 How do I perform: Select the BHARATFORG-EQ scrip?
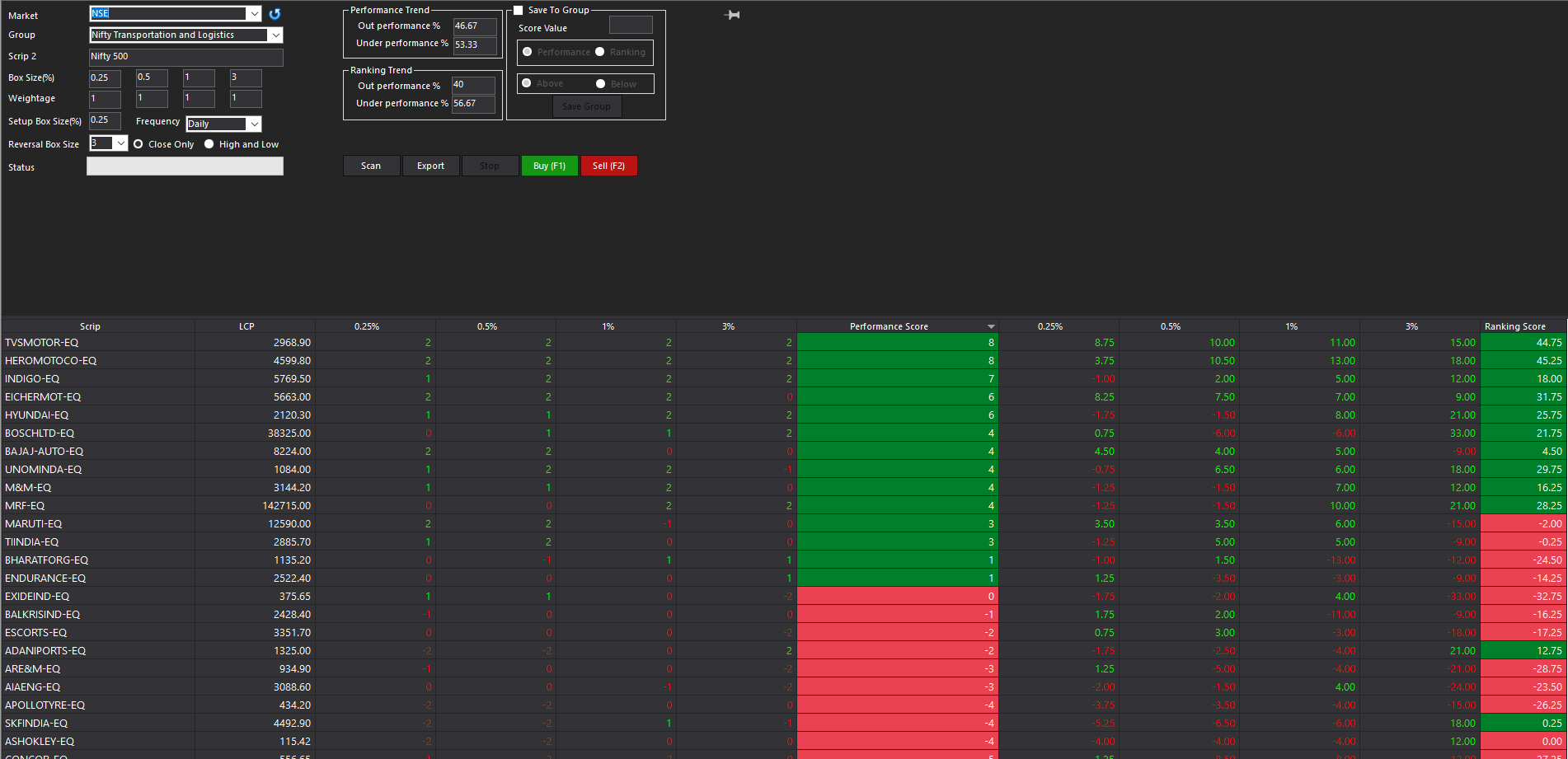[46, 560]
